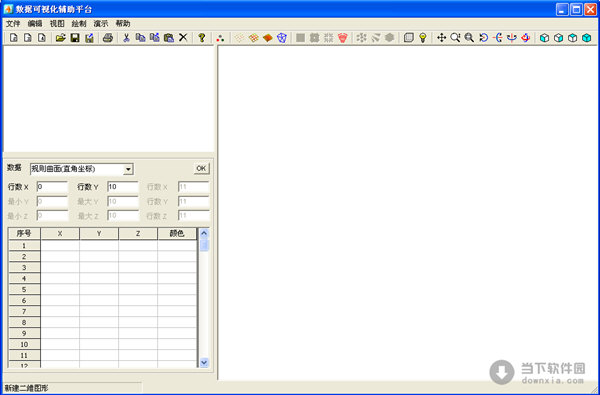
Task: Click the table's scroll up arrow
Action: point(204,233)
